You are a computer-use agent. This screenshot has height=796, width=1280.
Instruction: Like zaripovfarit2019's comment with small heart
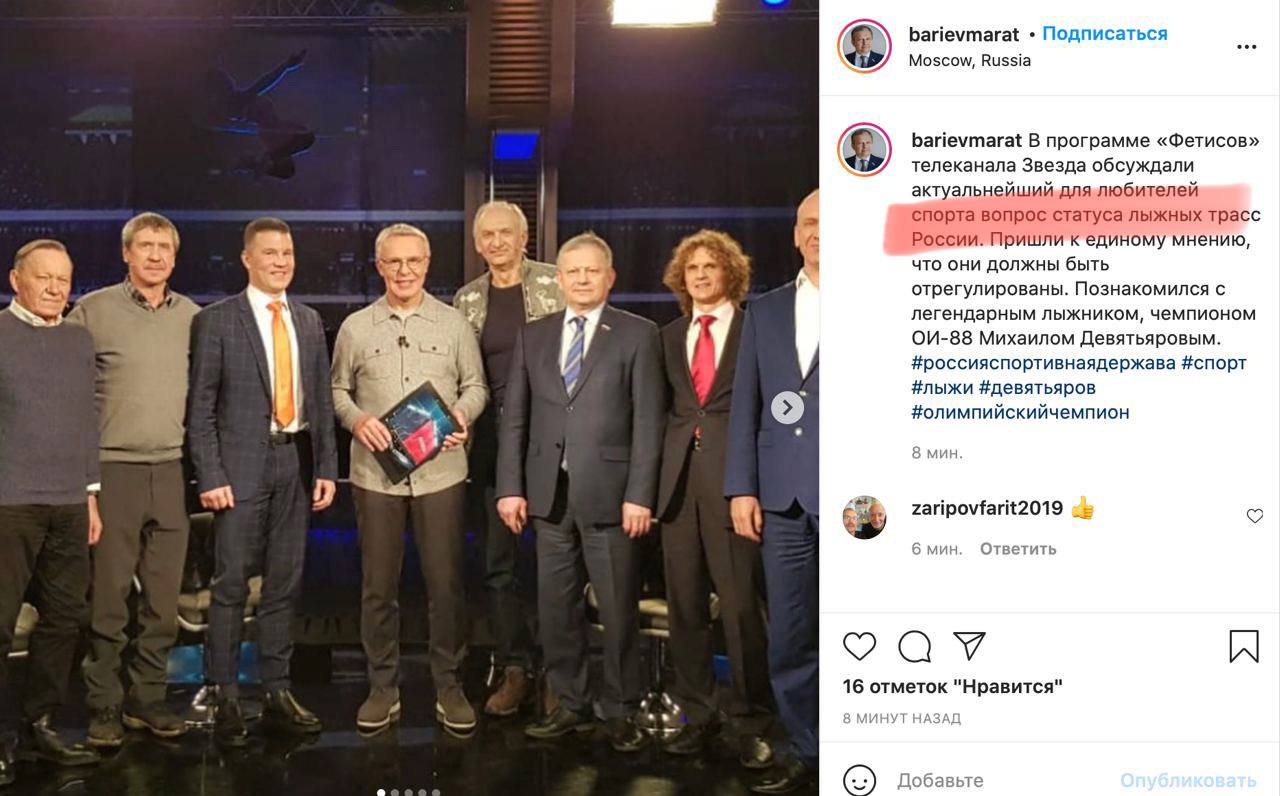tap(1255, 516)
